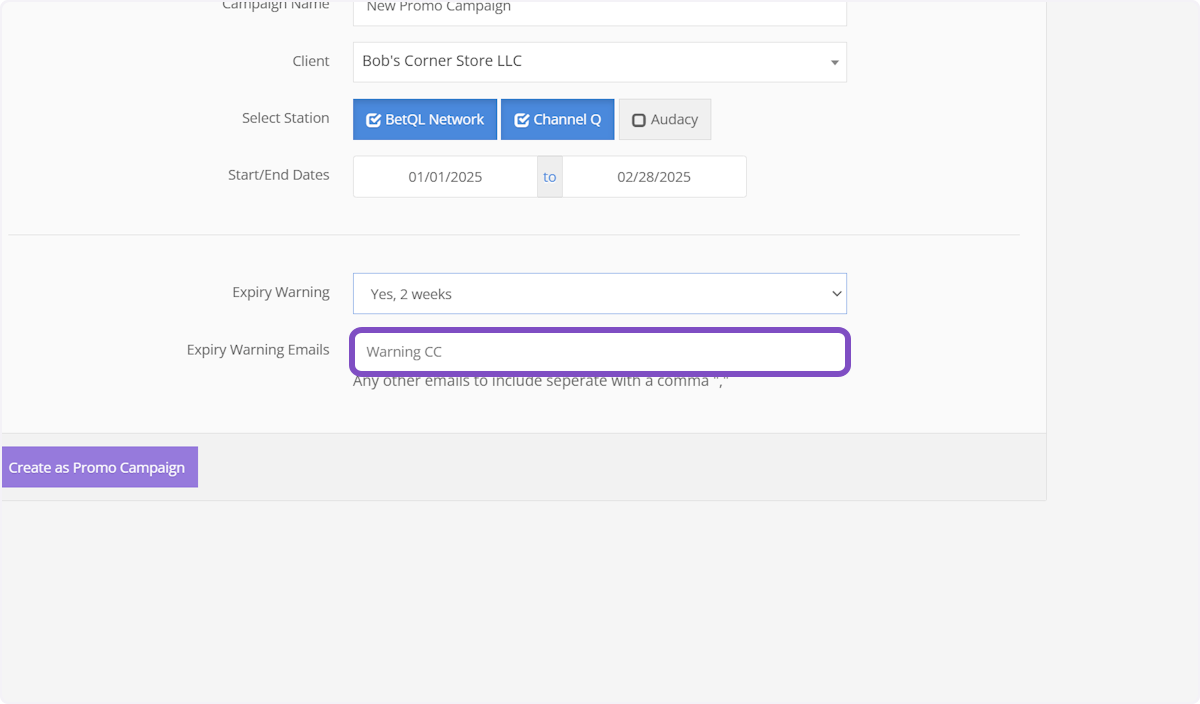Click the caret arrow in Client field
Image resolution: width=1200 pixels, height=704 pixels.
click(x=834, y=63)
